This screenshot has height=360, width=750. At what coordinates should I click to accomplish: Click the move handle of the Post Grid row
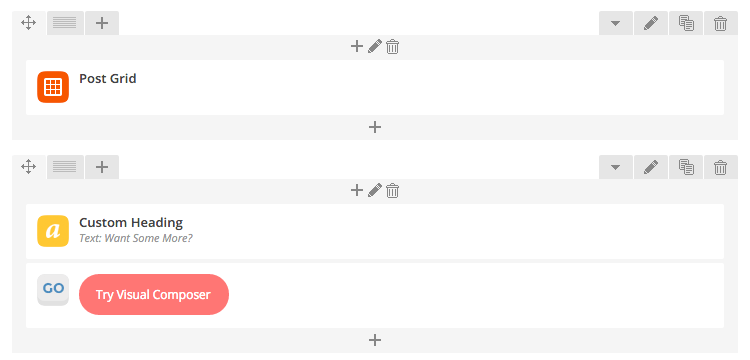[29, 23]
